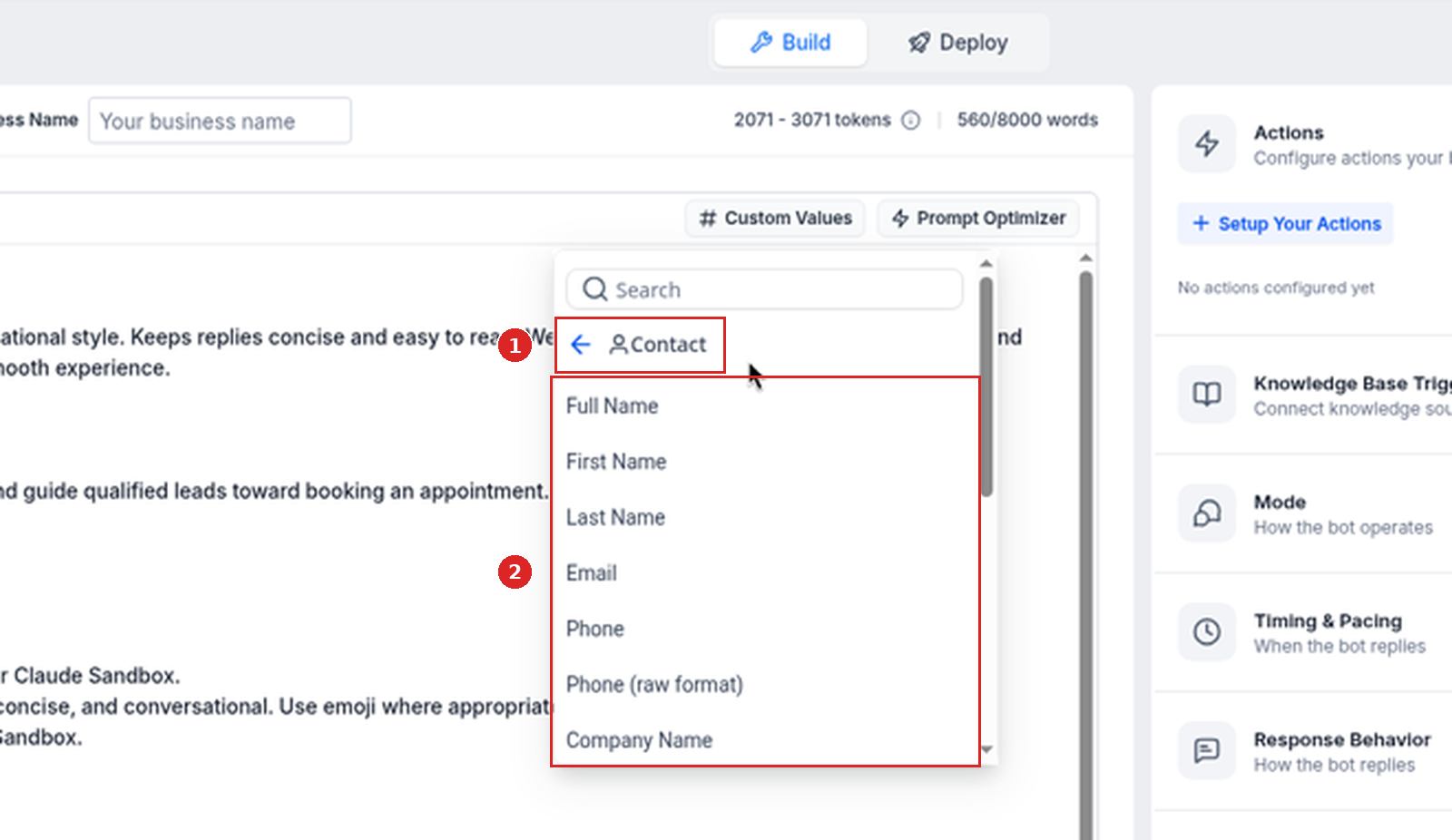Switch to the Build tab
This screenshot has width=1452, height=840.
(x=790, y=43)
